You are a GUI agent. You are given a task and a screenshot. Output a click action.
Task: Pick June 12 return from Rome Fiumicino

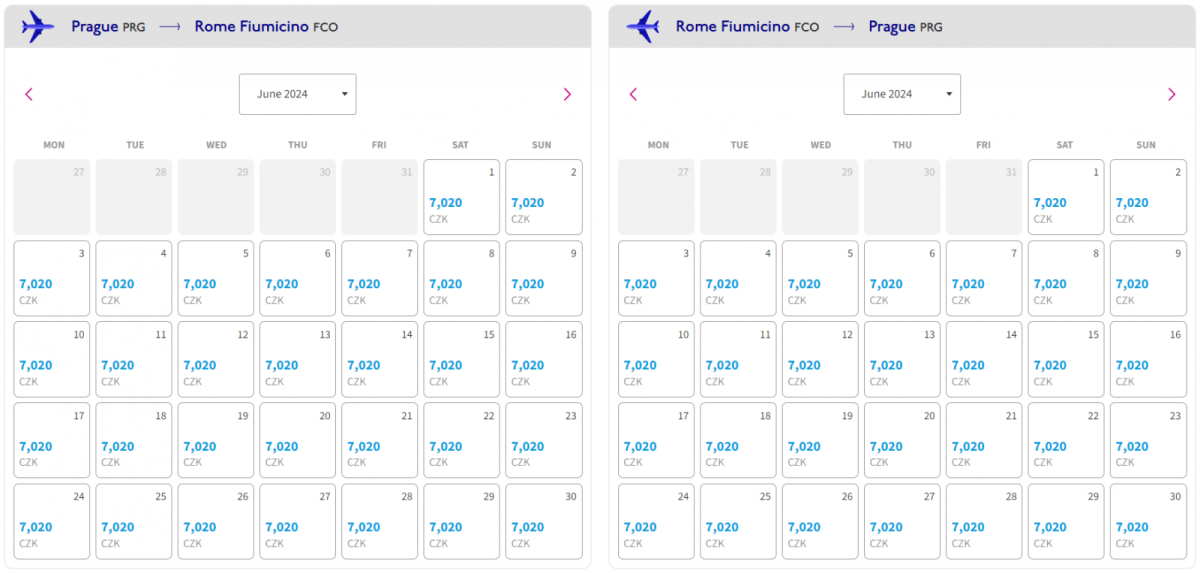pos(819,359)
